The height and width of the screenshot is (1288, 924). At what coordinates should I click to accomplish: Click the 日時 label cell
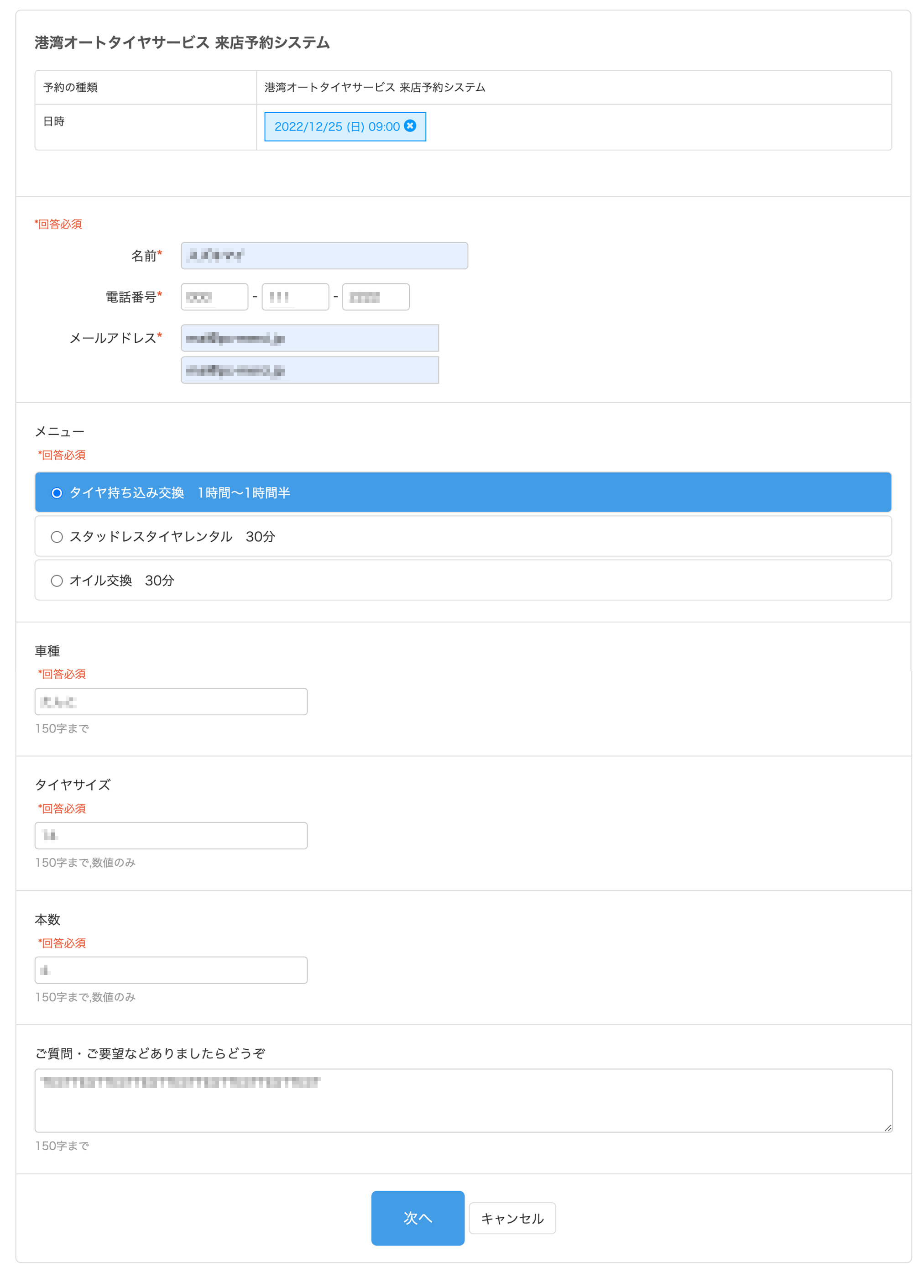146,127
